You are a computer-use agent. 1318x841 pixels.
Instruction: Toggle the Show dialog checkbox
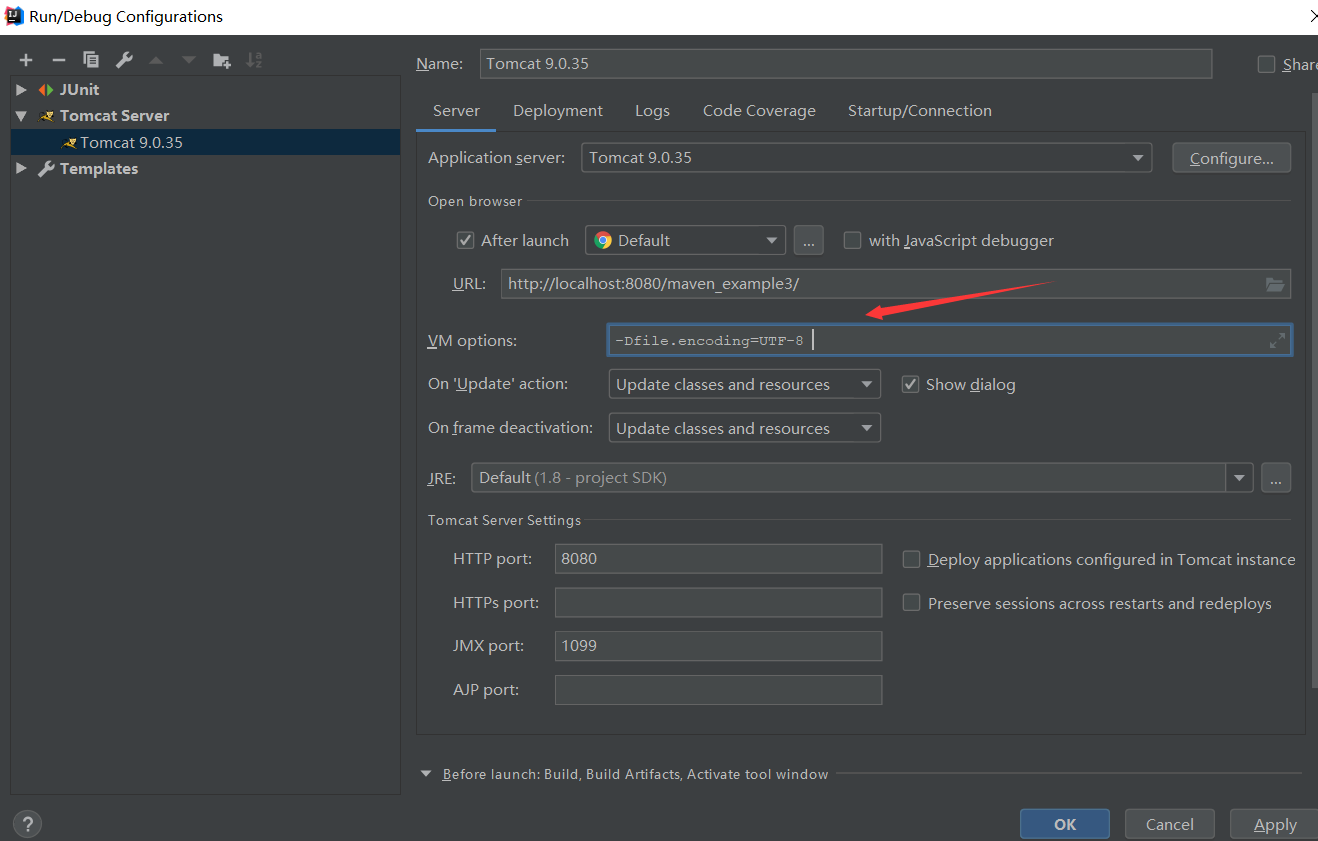910,384
